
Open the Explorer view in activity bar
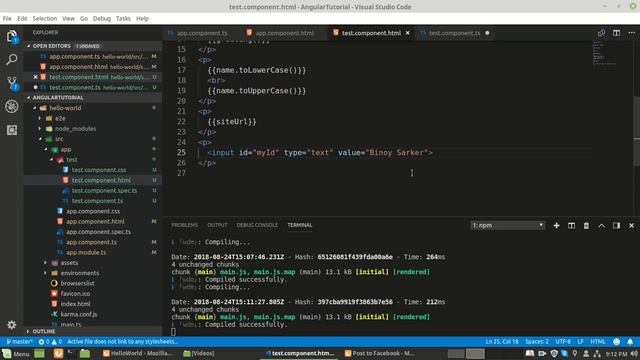pos(12,36)
